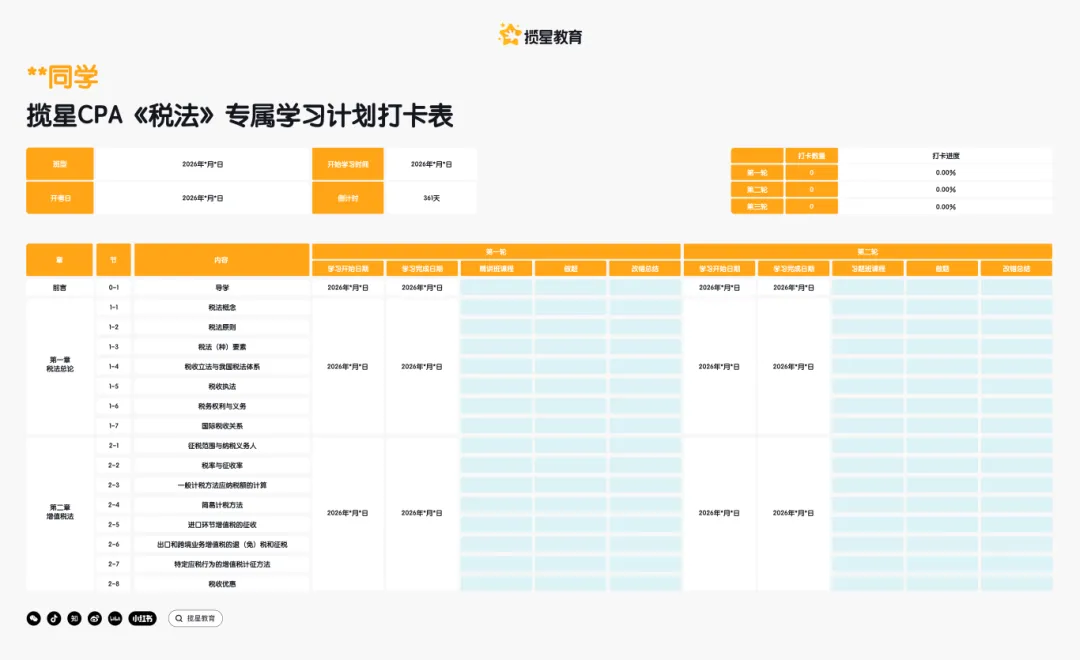Click the 税法原则 row
The width and height of the screenshot is (1080, 660).
pos(222,327)
